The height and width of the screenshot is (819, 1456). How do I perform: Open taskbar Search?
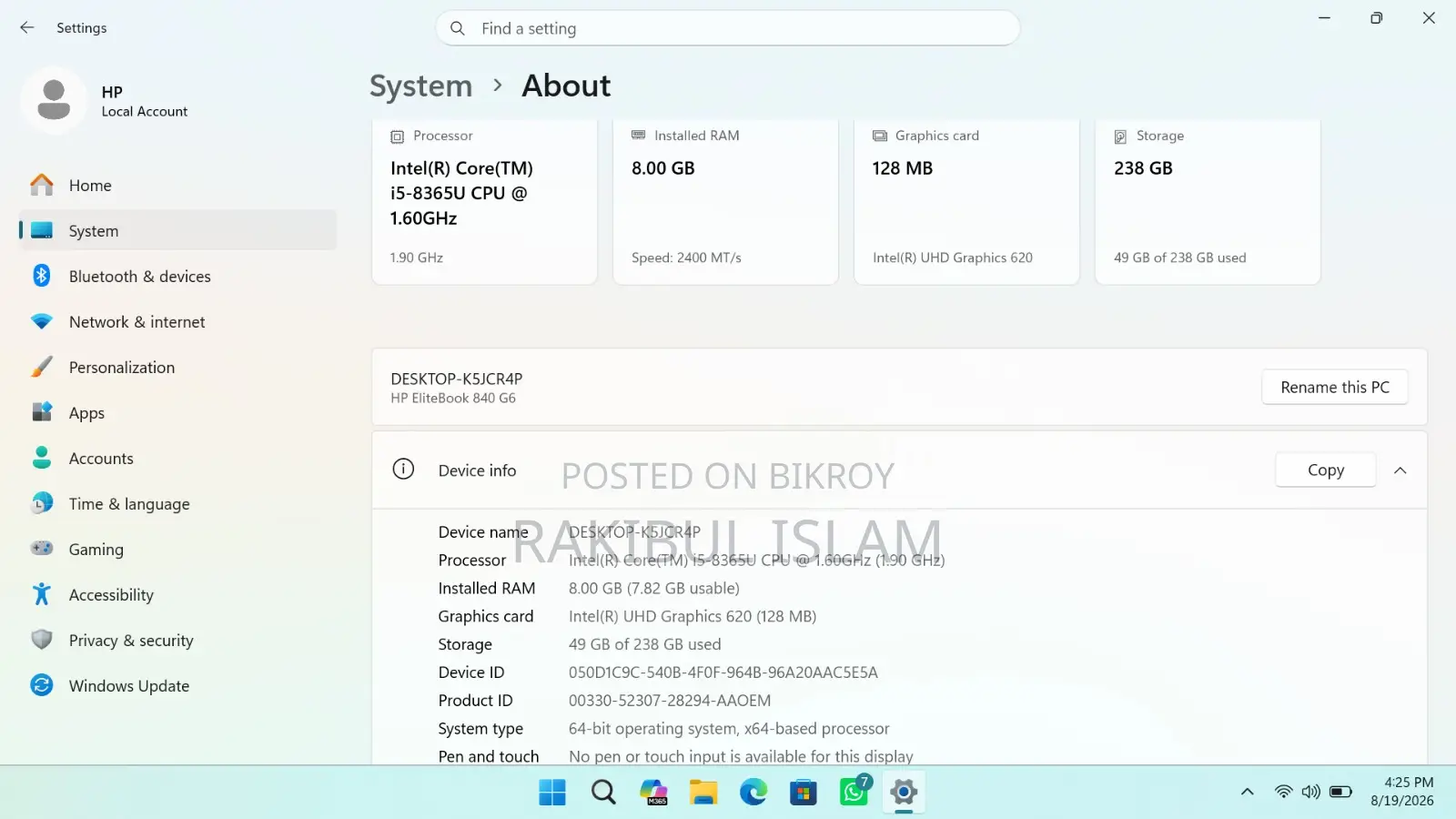tap(603, 793)
